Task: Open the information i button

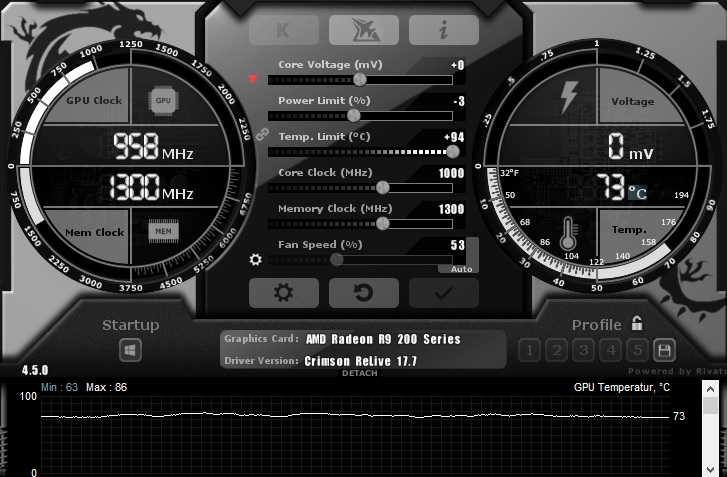Action: (x=444, y=30)
